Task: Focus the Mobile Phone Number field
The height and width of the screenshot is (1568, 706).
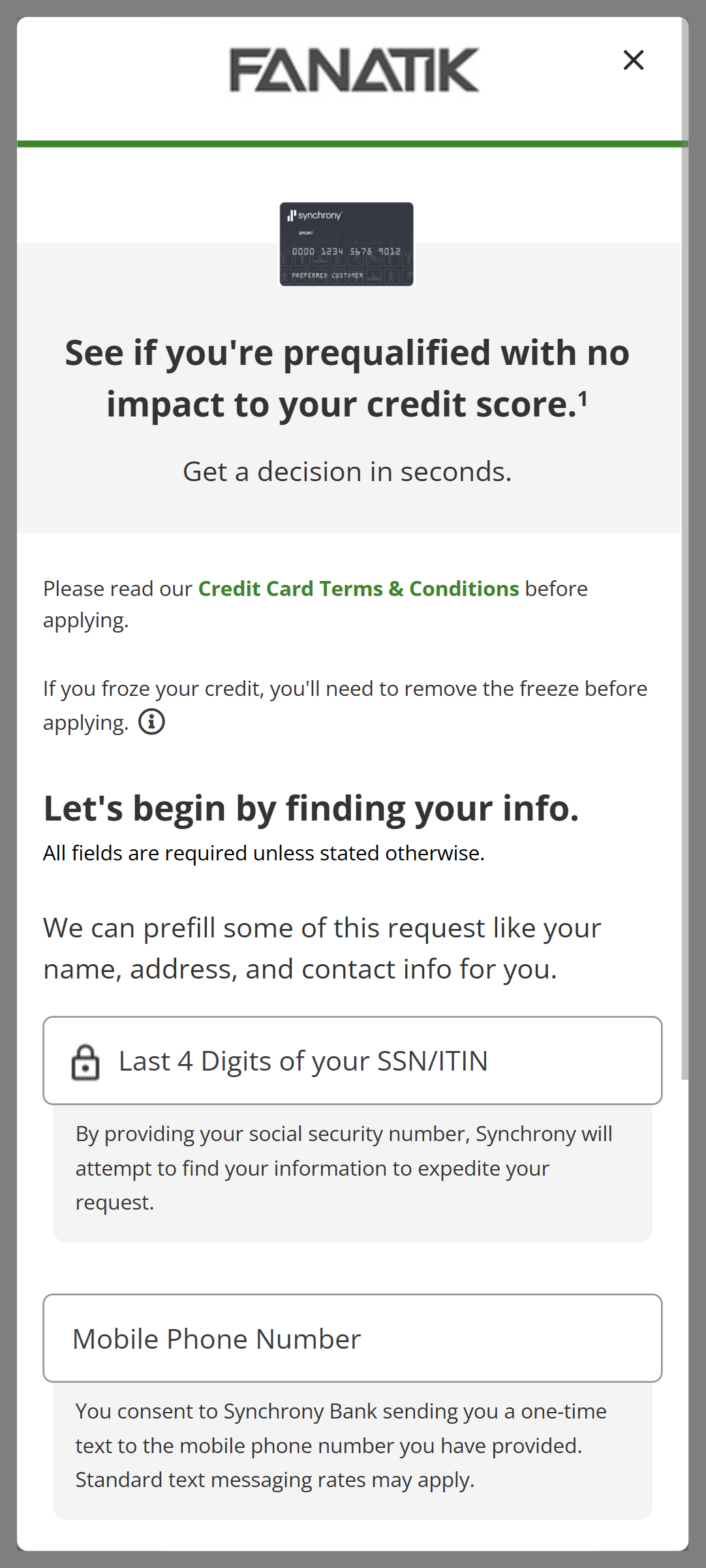Action: click(x=352, y=1339)
